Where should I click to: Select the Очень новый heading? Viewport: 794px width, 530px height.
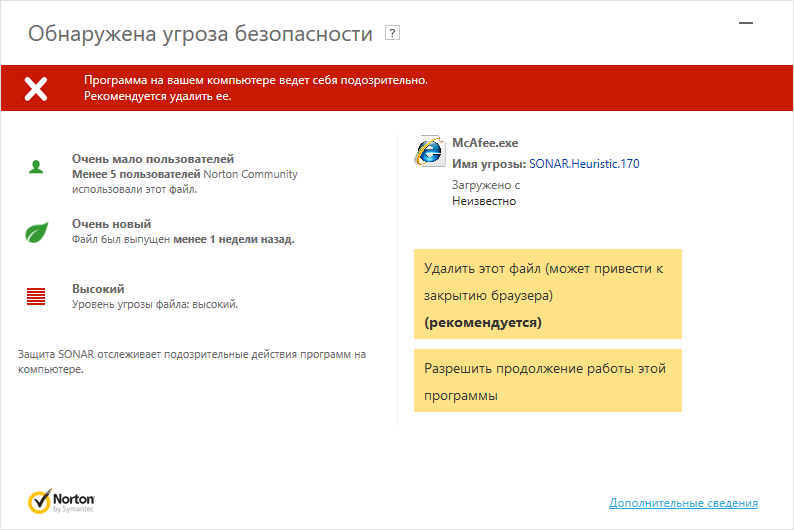click(x=112, y=224)
